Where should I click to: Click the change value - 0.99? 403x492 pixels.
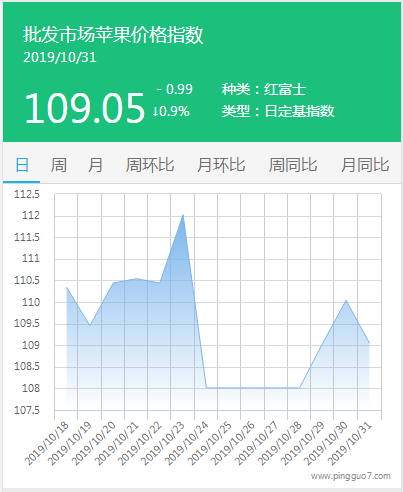(x=175, y=89)
